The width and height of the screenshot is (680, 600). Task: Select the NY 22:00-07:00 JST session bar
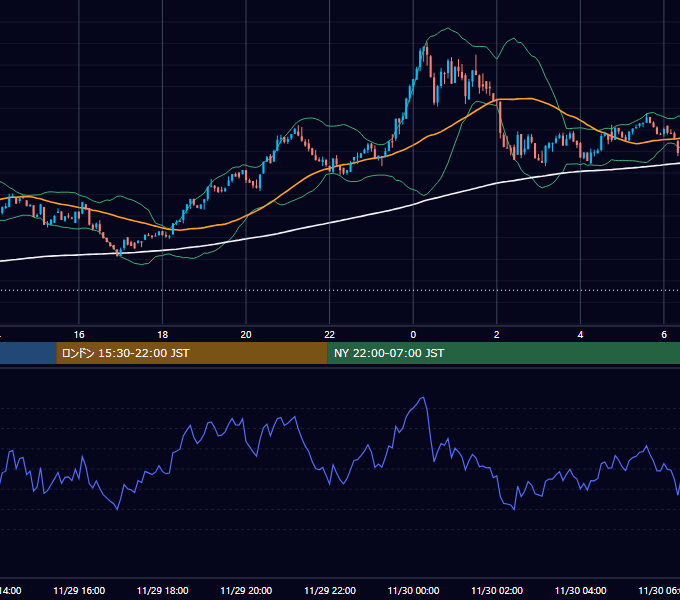[x=503, y=353]
